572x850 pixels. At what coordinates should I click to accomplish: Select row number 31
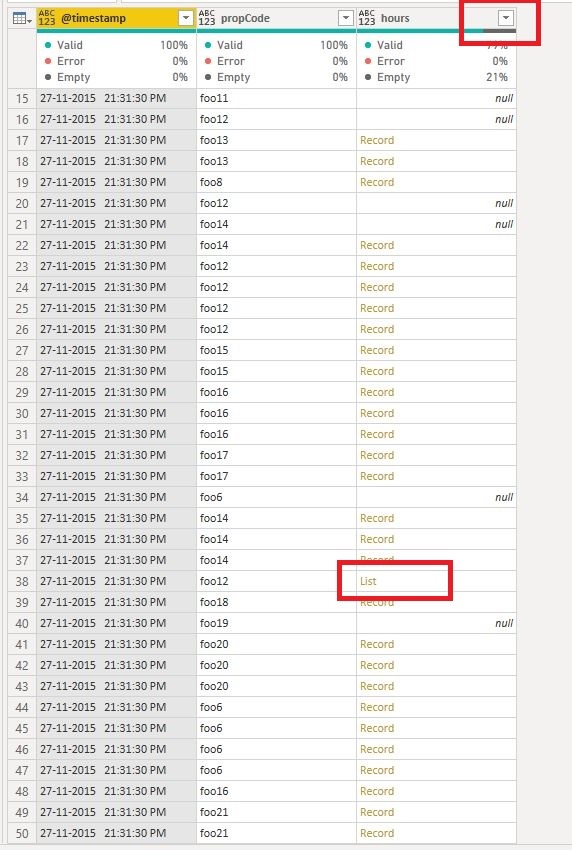point(22,434)
